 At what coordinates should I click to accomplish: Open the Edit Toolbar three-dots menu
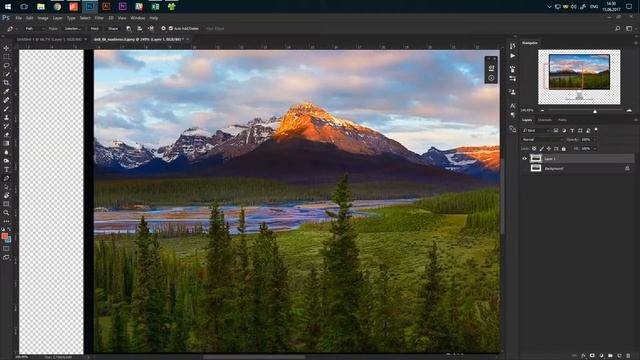click(6, 221)
